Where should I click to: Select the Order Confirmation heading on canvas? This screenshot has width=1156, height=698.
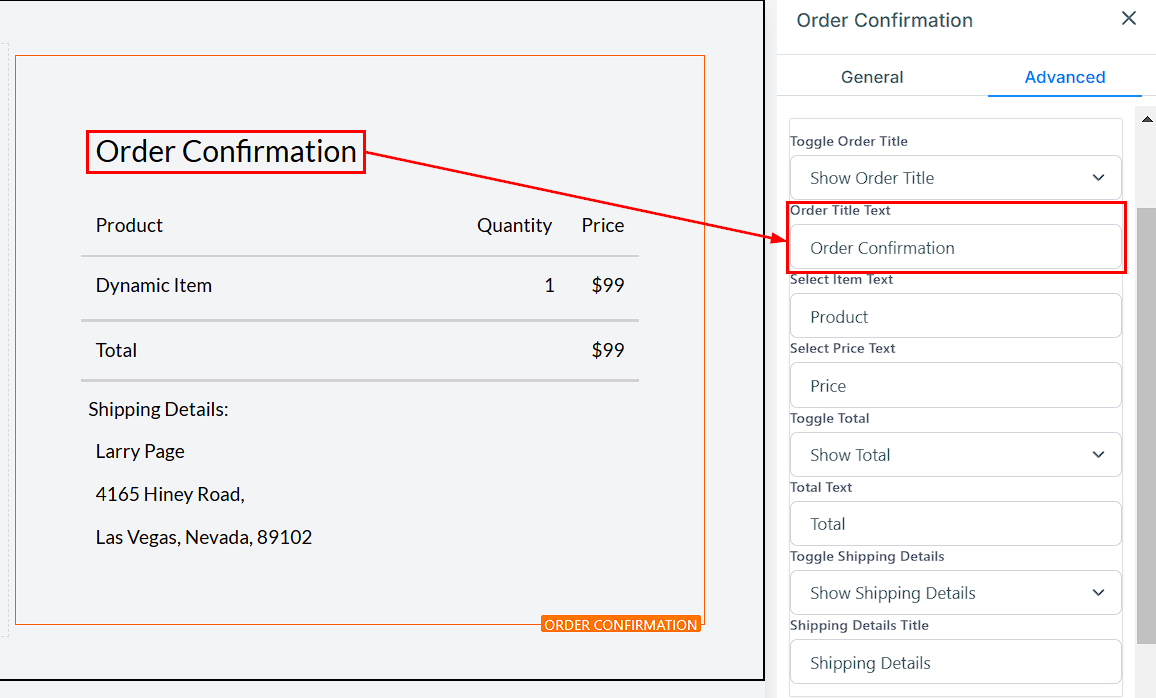(226, 152)
